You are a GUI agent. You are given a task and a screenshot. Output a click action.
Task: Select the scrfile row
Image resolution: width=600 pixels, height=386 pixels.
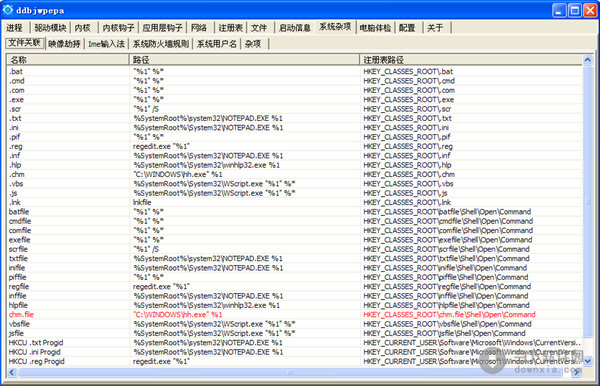295,249
